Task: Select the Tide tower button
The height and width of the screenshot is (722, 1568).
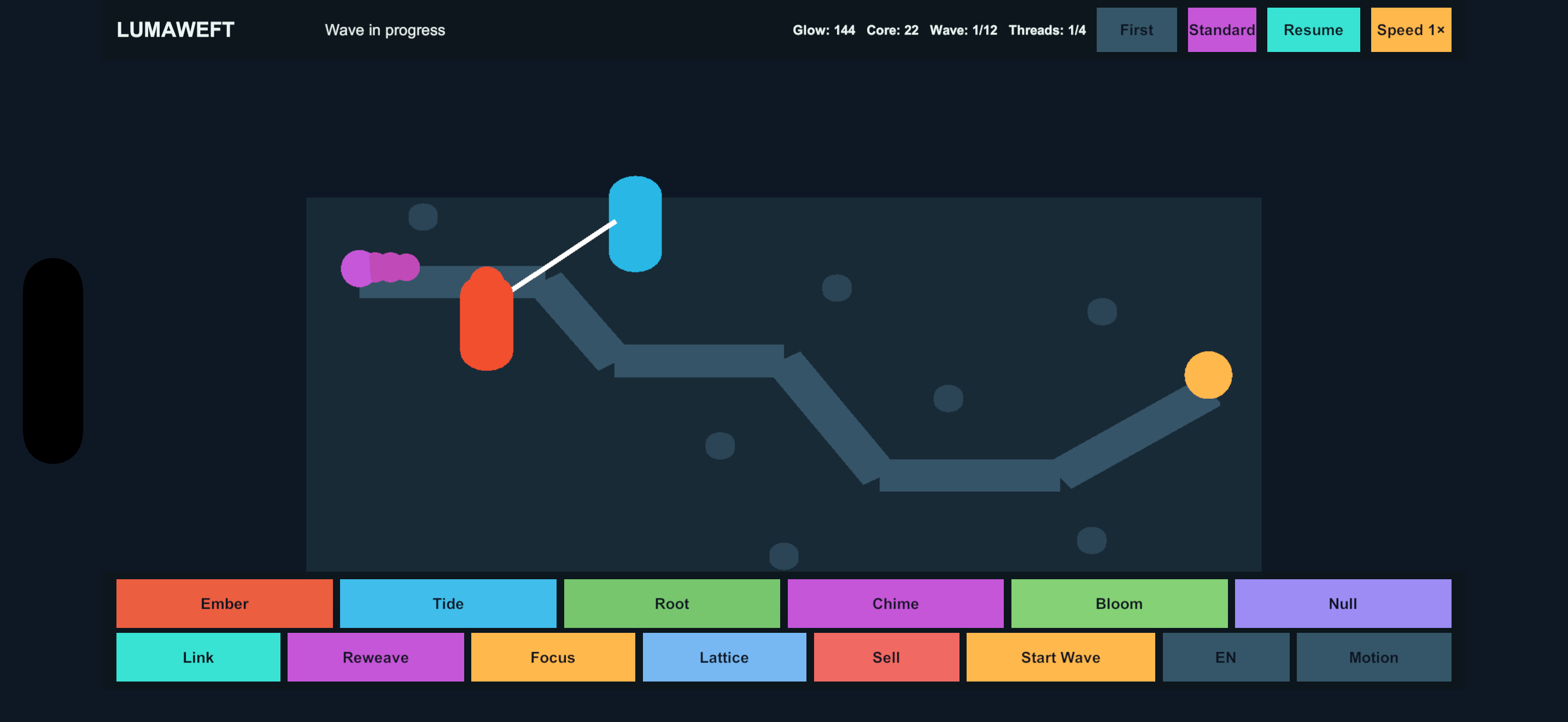Action: pyautogui.click(x=448, y=603)
